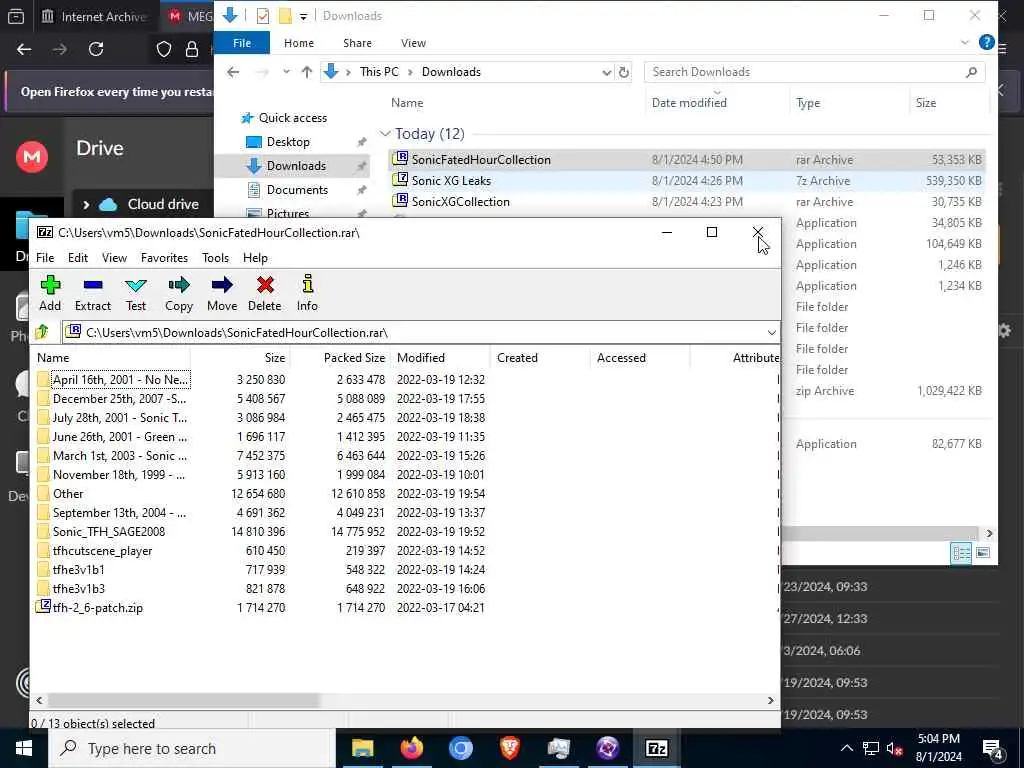Open the View menu in 7-Zip
Viewport: 1024px width, 768px height.
[114, 258]
